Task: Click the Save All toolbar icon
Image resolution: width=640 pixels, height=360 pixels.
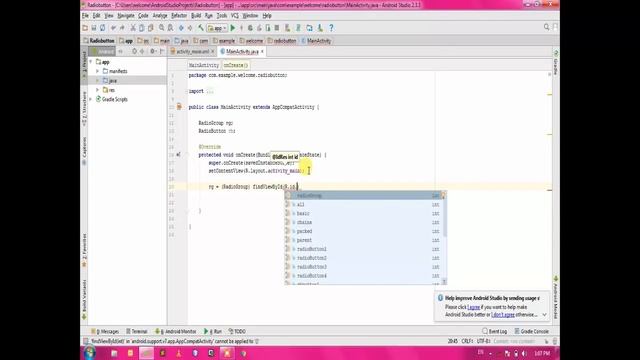Action: [x=94, y=28]
